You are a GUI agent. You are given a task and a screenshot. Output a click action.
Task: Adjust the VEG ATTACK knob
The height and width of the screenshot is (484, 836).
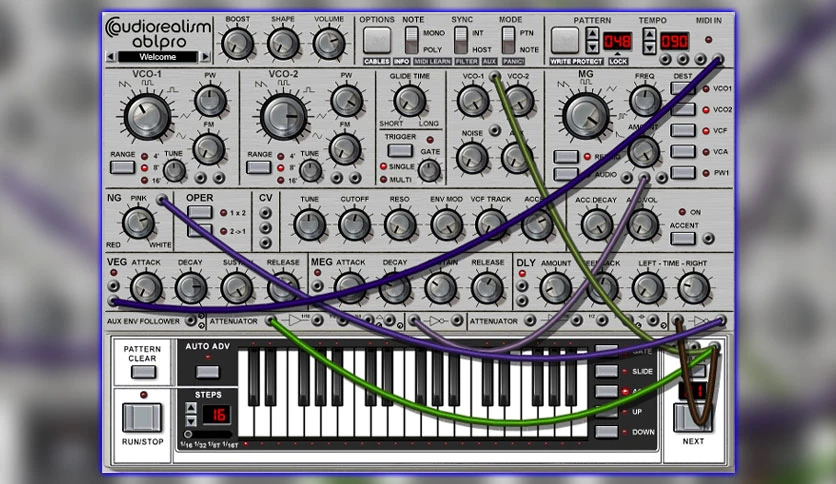[146, 288]
